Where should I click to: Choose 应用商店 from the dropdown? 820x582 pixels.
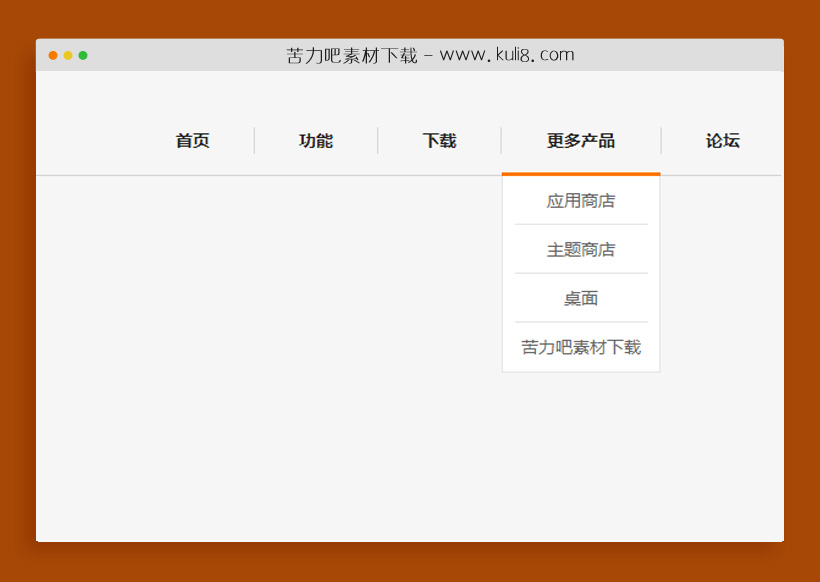(581, 200)
